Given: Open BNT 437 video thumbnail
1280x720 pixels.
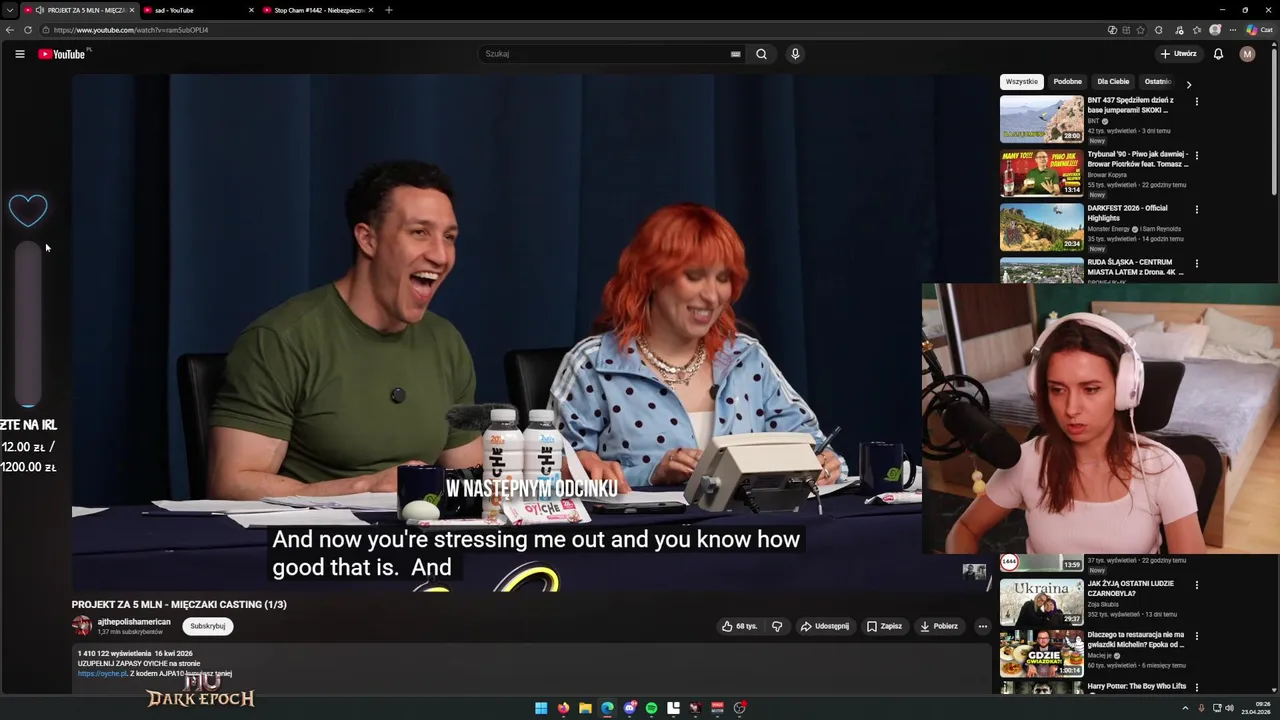Looking at the screenshot, I should click(1041, 119).
